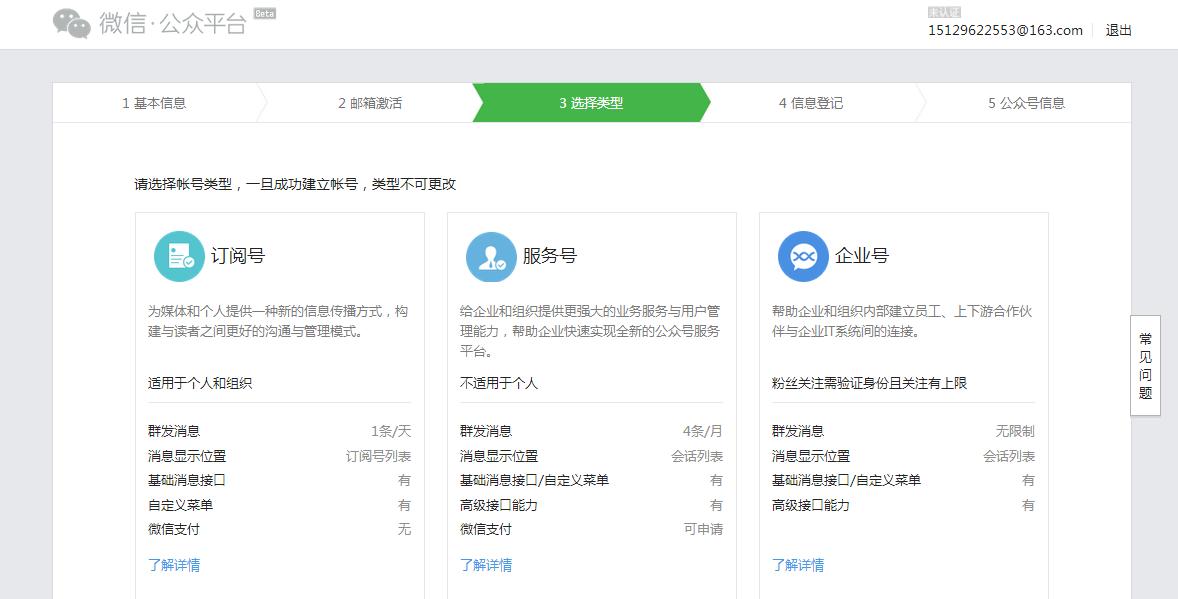The image size is (1178, 599).
Task: Switch to step 5 公众号信息
Action: [1027, 102]
